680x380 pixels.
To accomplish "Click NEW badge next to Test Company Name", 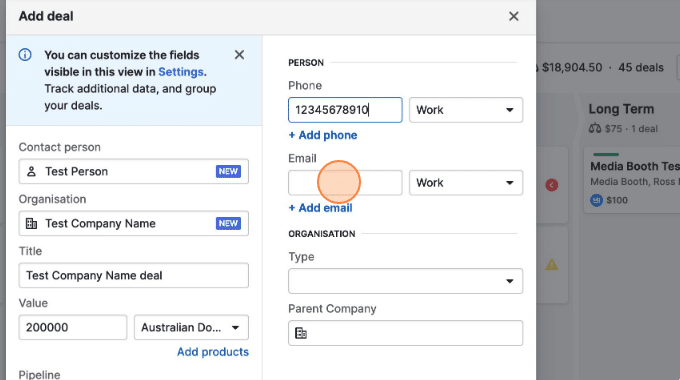I will (228, 223).
